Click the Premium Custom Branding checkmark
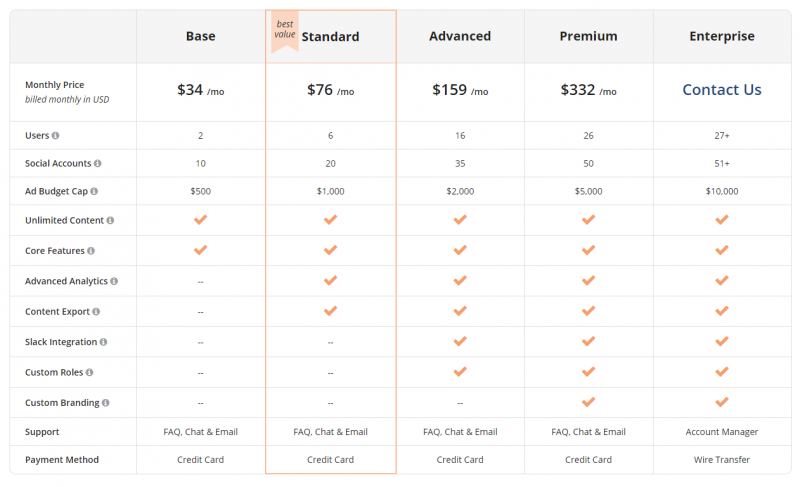This screenshot has width=800, height=487. point(588,402)
